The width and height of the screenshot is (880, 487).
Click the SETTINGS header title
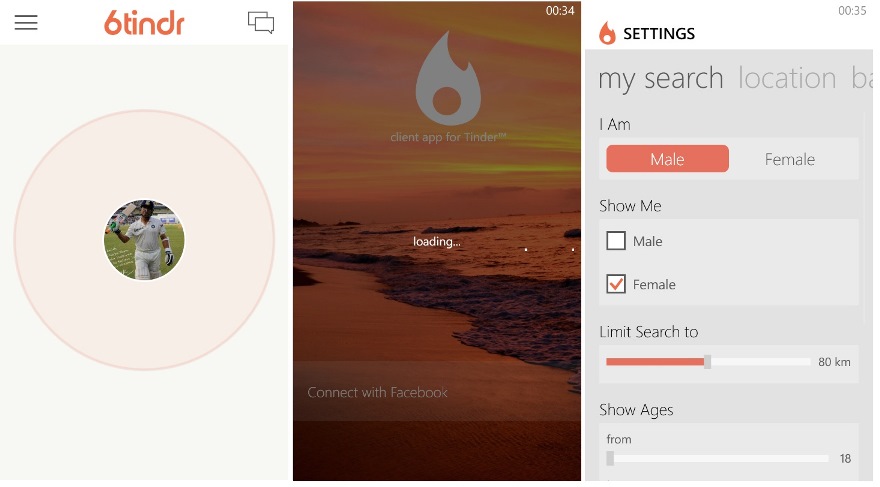659,34
